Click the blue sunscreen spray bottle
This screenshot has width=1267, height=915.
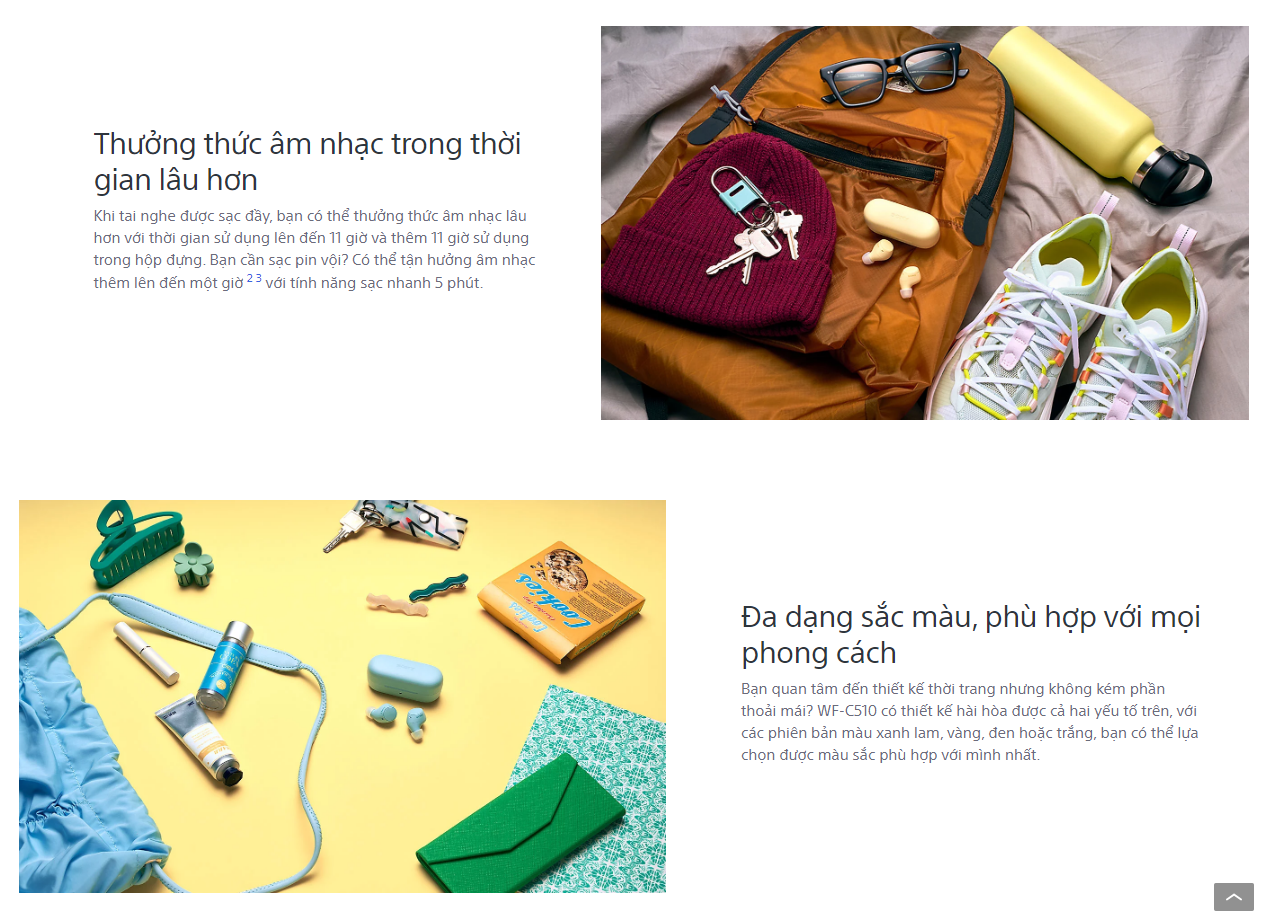tap(225, 666)
